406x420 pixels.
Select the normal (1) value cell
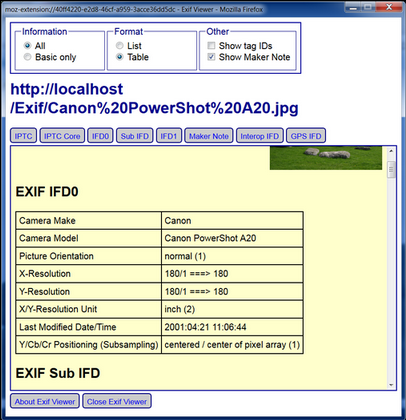tap(232, 256)
